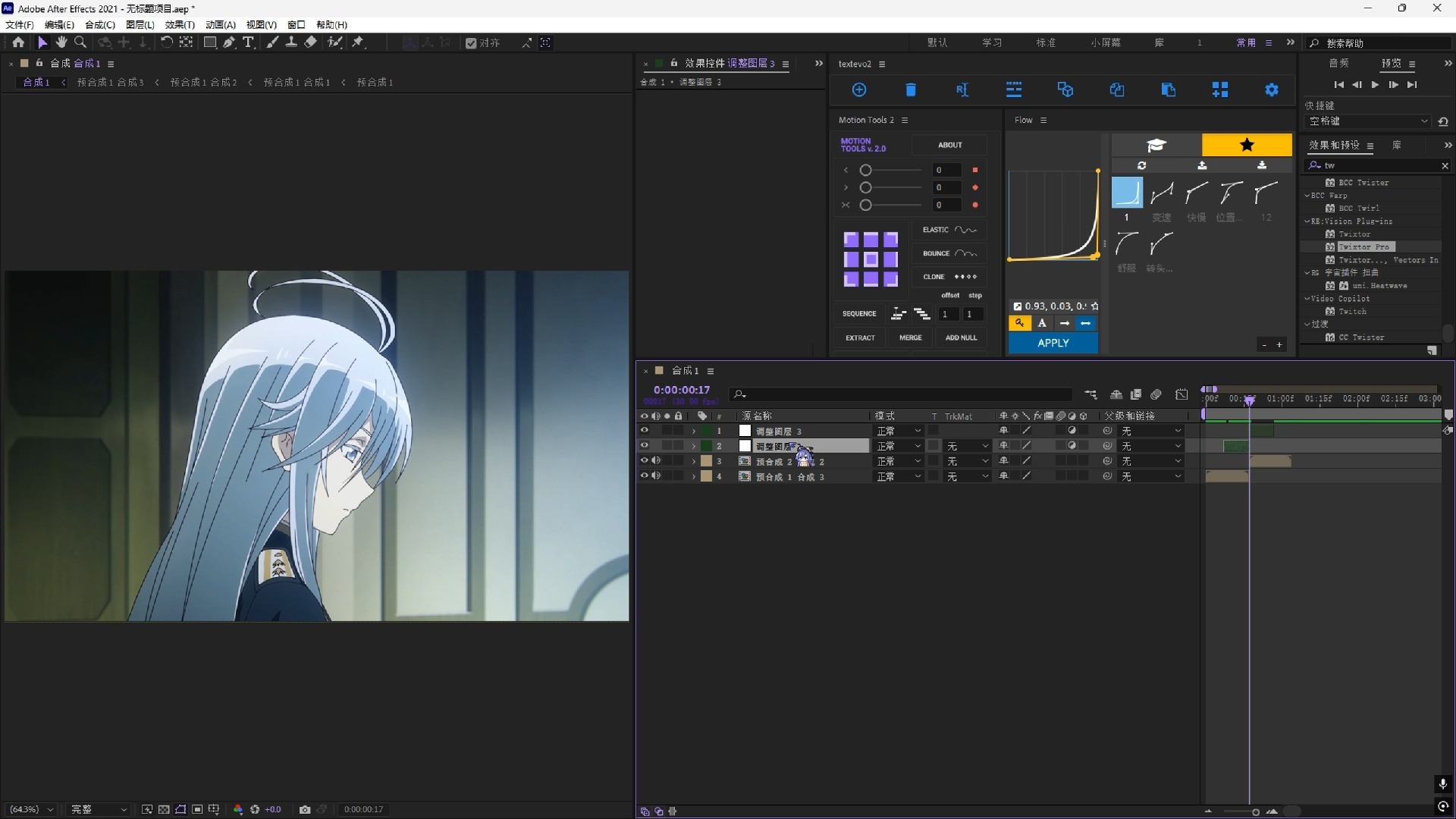The width and height of the screenshot is (1456, 819).
Task: Select the Hand tool
Action: [x=61, y=42]
